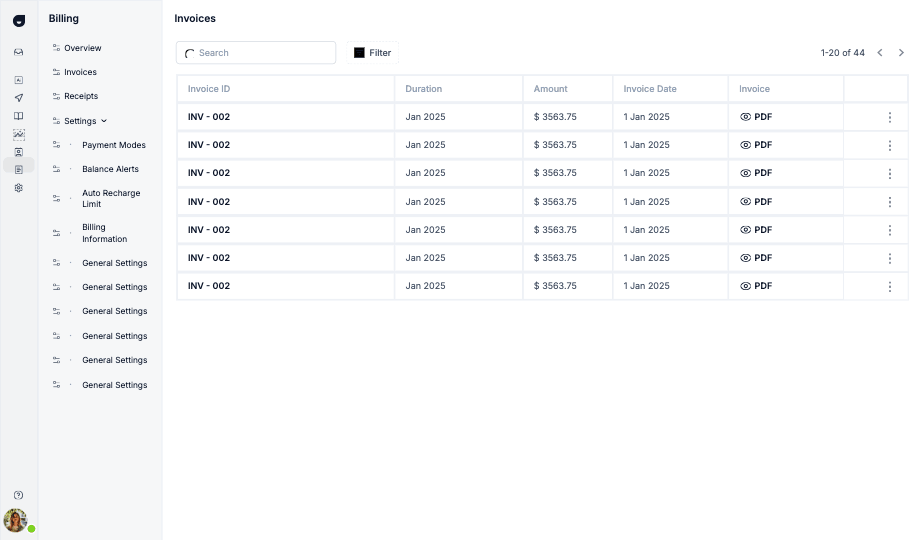Click the sliders icon beside Billing Information
This screenshot has height=540, width=924.
tap(57, 233)
